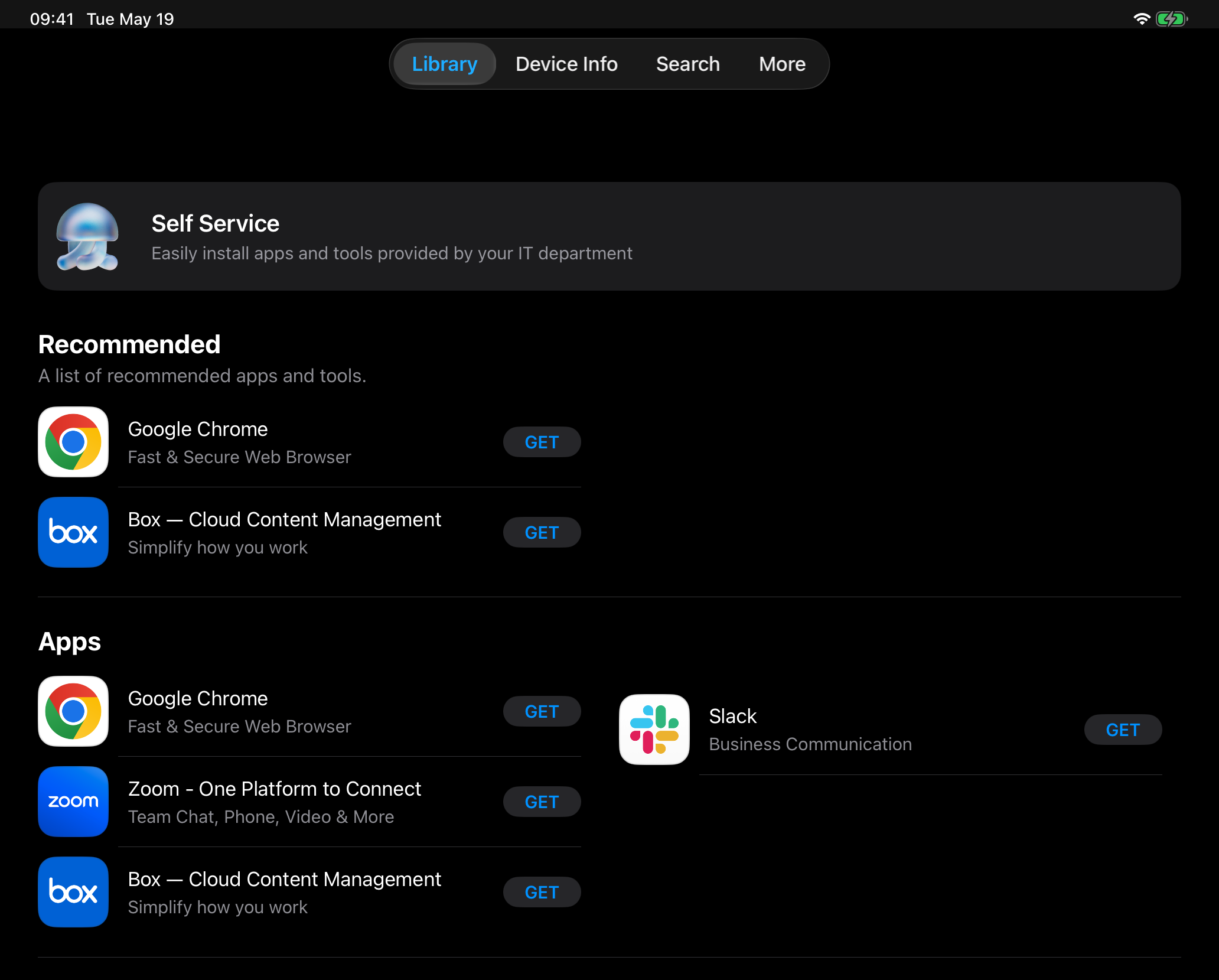Open Google Chrome title in Apps section
The height and width of the screenshot is (980, 1219).
coord(198,698)
